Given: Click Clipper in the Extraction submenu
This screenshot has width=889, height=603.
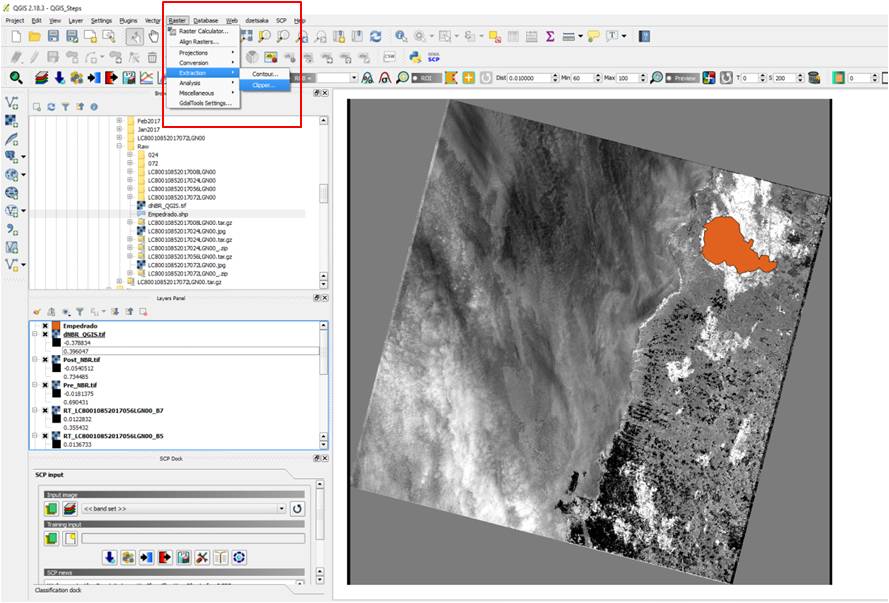Looking at the screenshot, I should 264,85.
